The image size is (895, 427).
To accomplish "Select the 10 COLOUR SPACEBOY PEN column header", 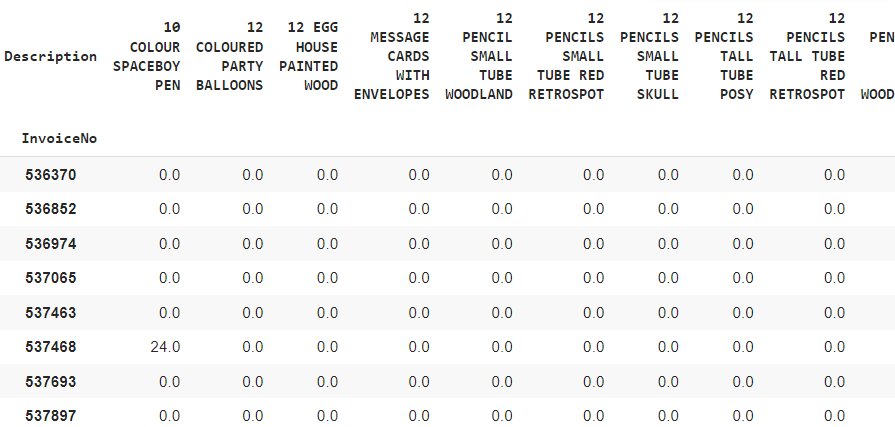I will [x=150, y=57].
